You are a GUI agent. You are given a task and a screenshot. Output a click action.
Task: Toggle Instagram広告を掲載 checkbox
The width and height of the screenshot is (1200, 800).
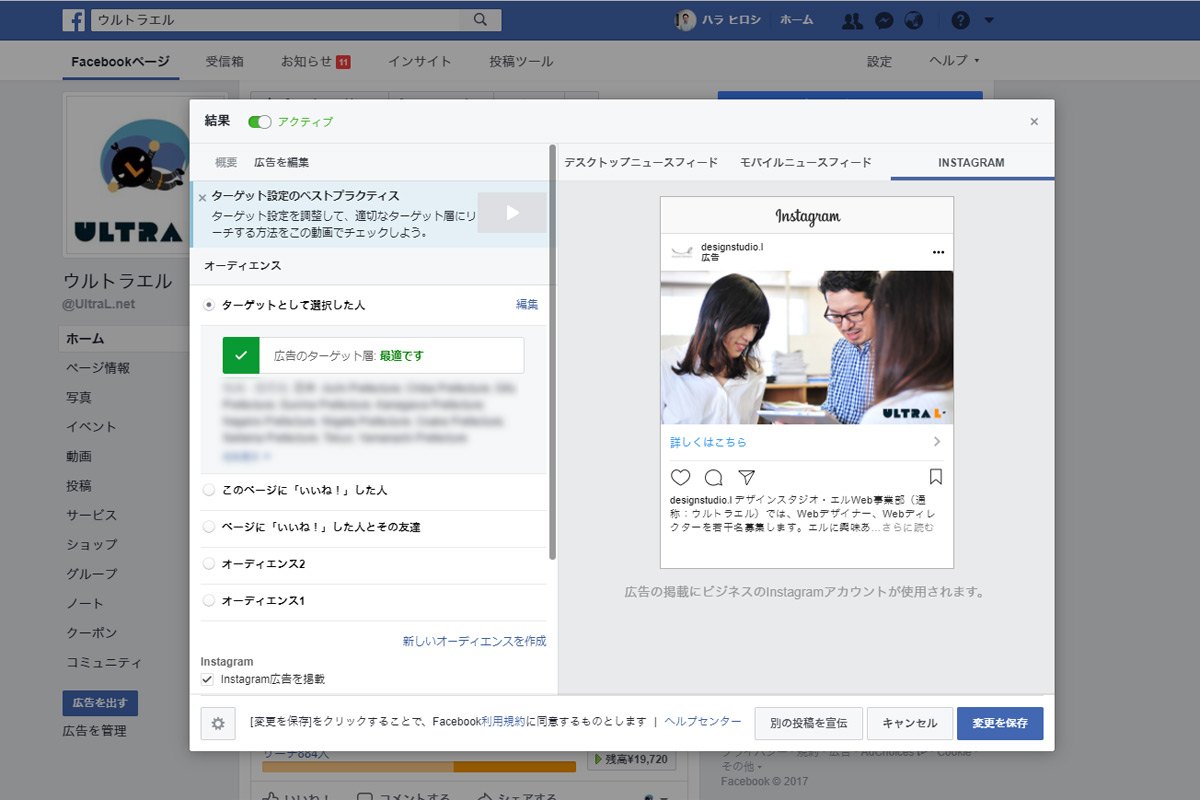[x=207, y=679]
